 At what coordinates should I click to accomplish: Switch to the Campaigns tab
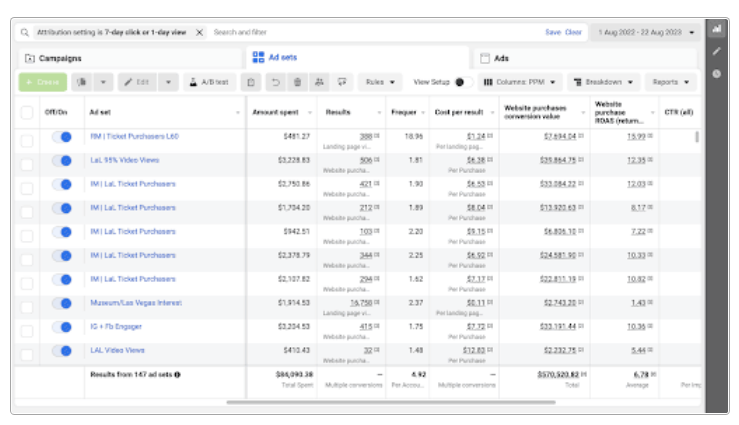tap(130, 58)
